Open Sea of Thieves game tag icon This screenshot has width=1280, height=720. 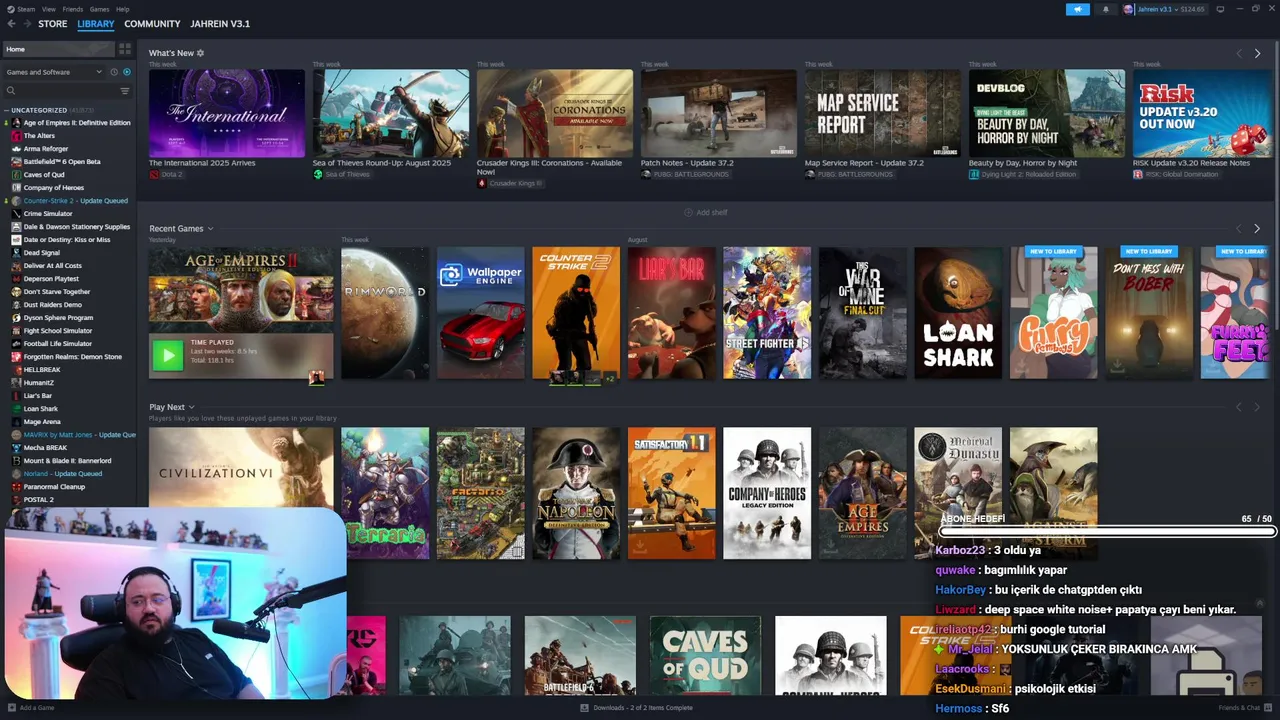318,174
